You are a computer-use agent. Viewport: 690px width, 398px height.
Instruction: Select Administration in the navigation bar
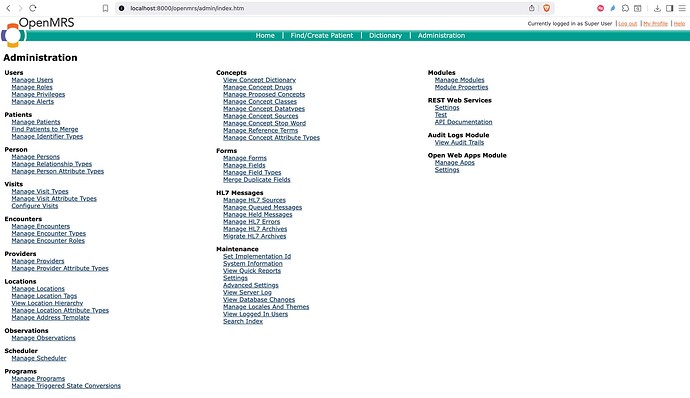tap(441, 36)
